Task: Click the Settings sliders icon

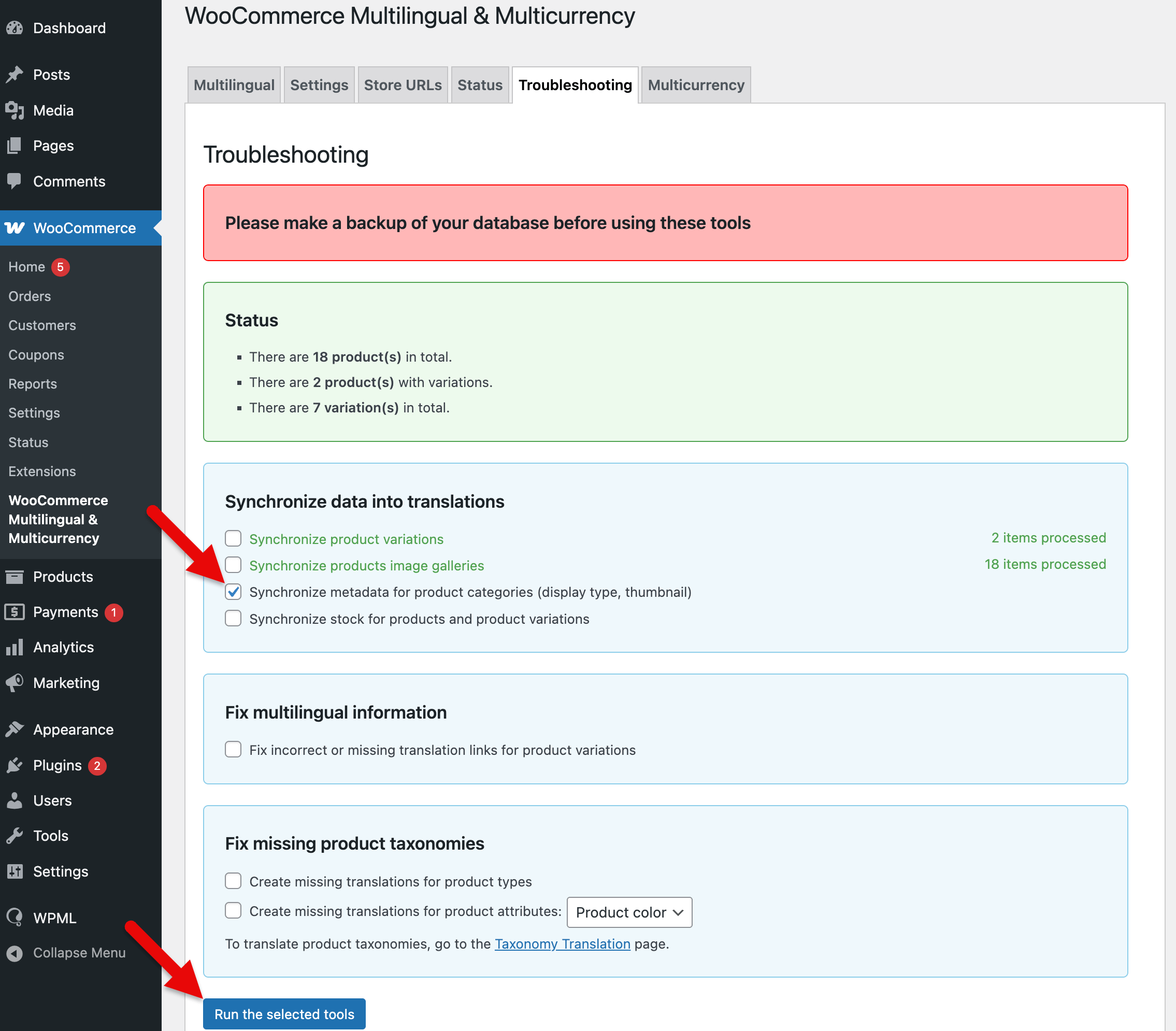Action: (x=15, y=871)
